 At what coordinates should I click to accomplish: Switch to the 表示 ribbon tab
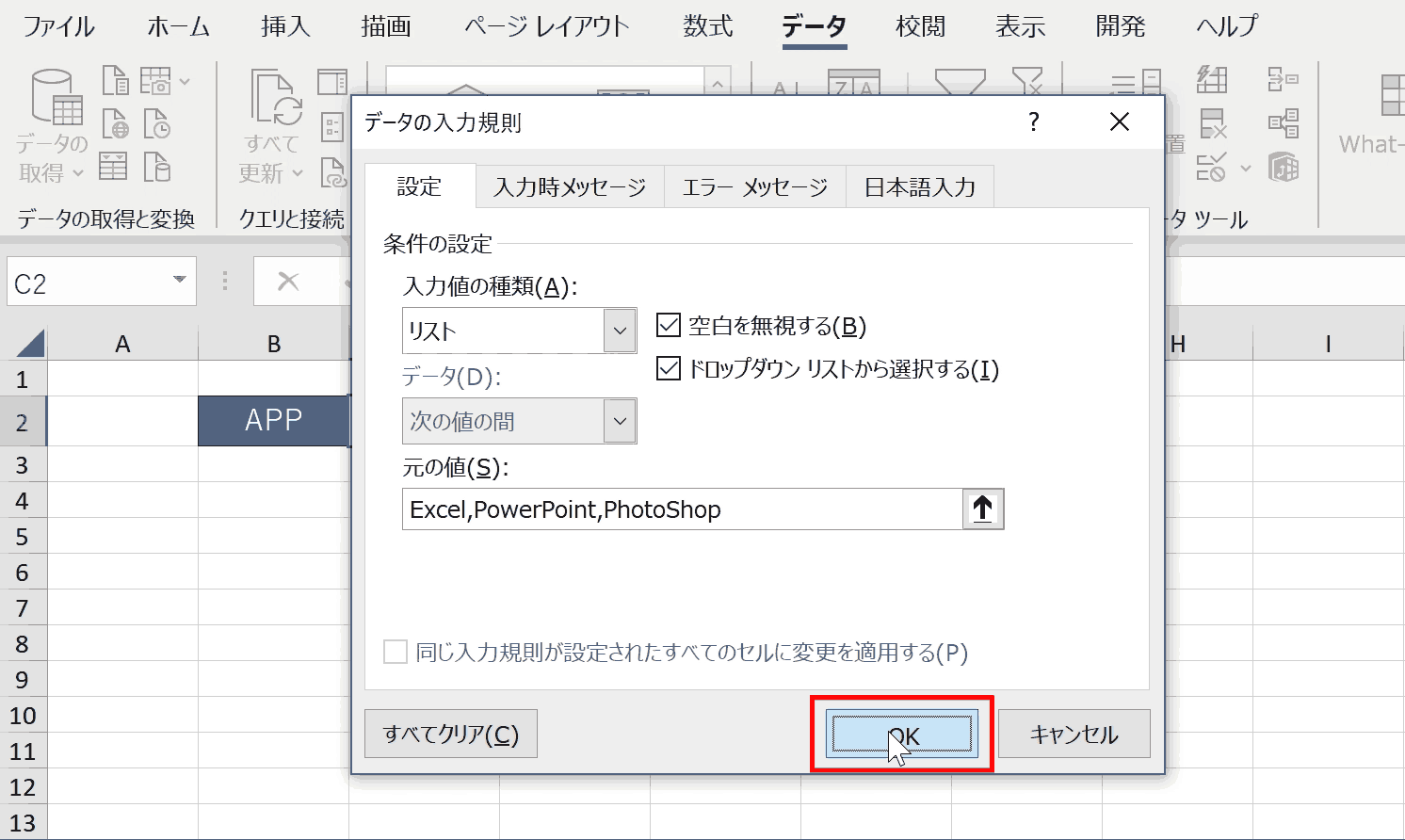1021,26
